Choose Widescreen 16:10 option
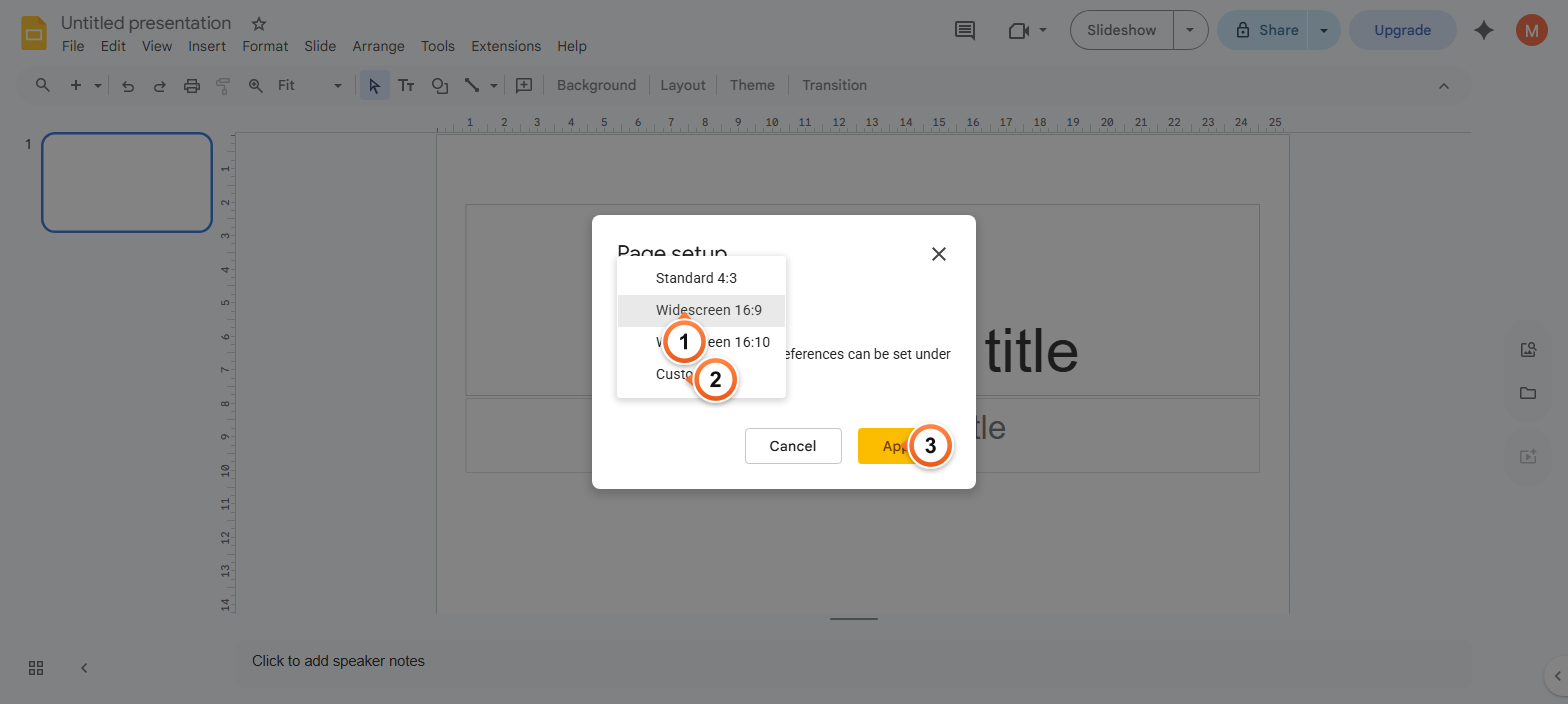The width and height of the screenshot is (1568, 704). [701, 342]
